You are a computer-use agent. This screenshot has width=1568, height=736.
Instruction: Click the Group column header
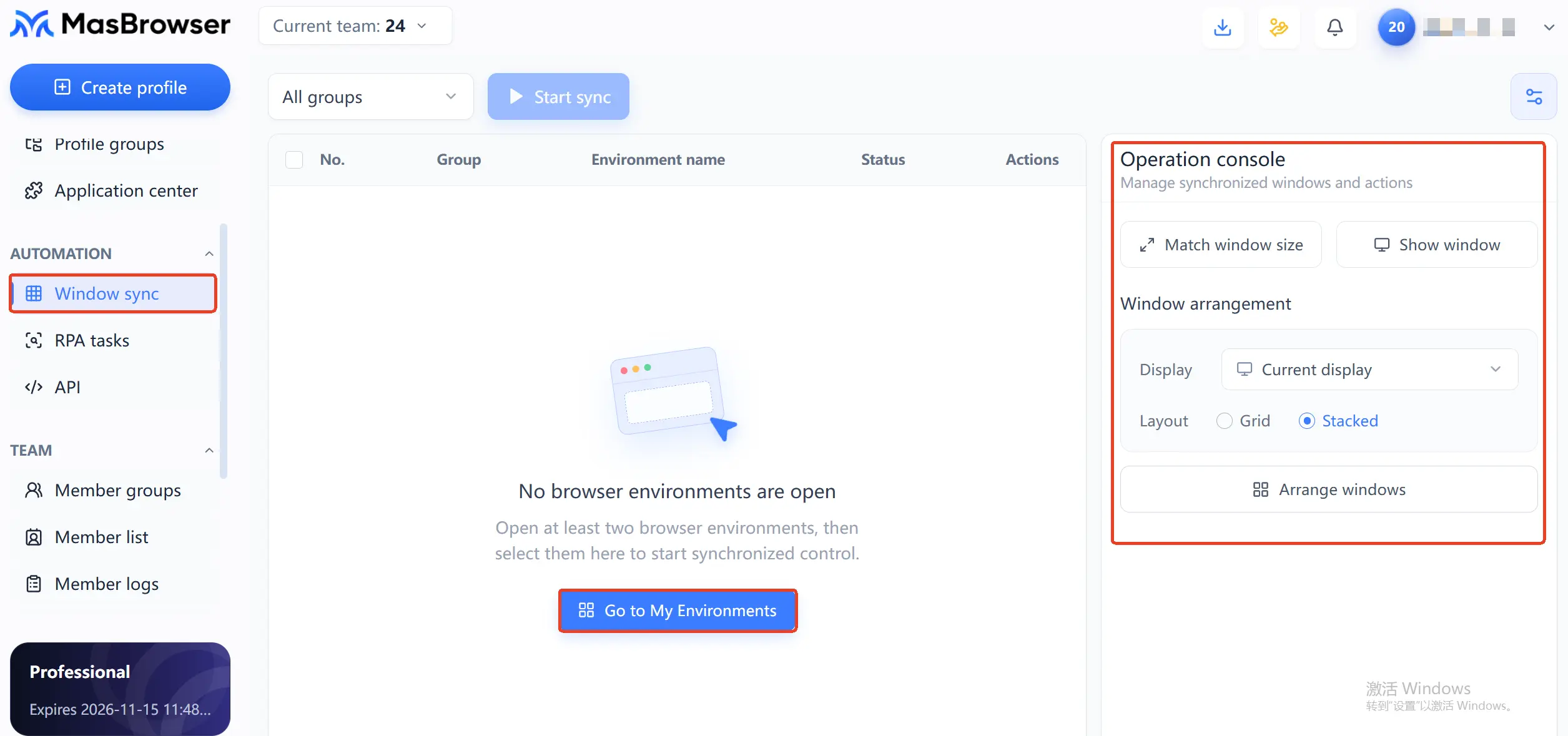(459, 160)
